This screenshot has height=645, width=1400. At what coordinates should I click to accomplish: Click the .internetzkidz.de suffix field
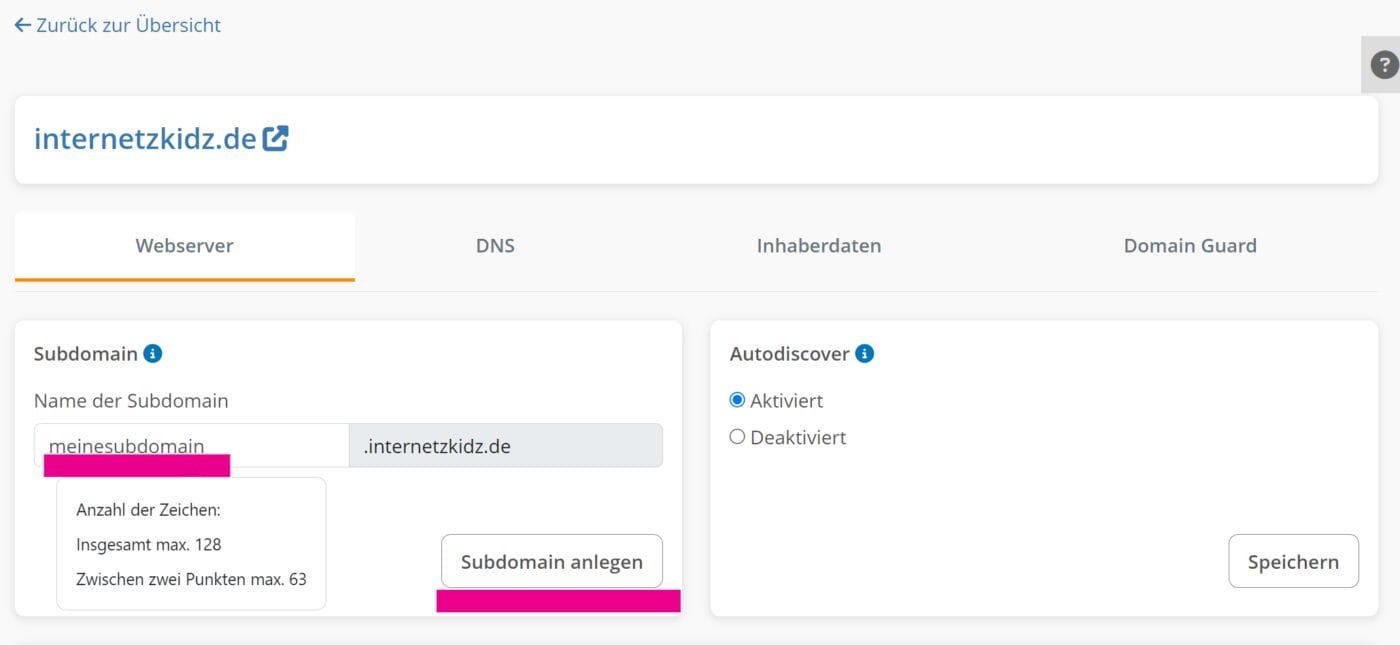tap(506, 445)
